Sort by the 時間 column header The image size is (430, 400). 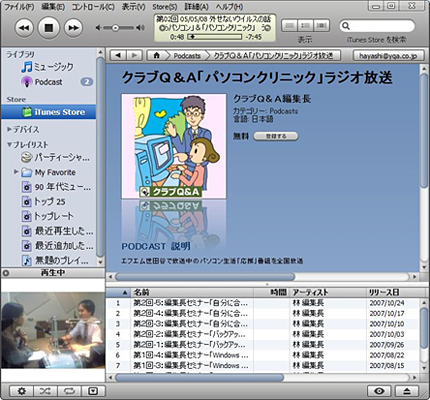272,292
